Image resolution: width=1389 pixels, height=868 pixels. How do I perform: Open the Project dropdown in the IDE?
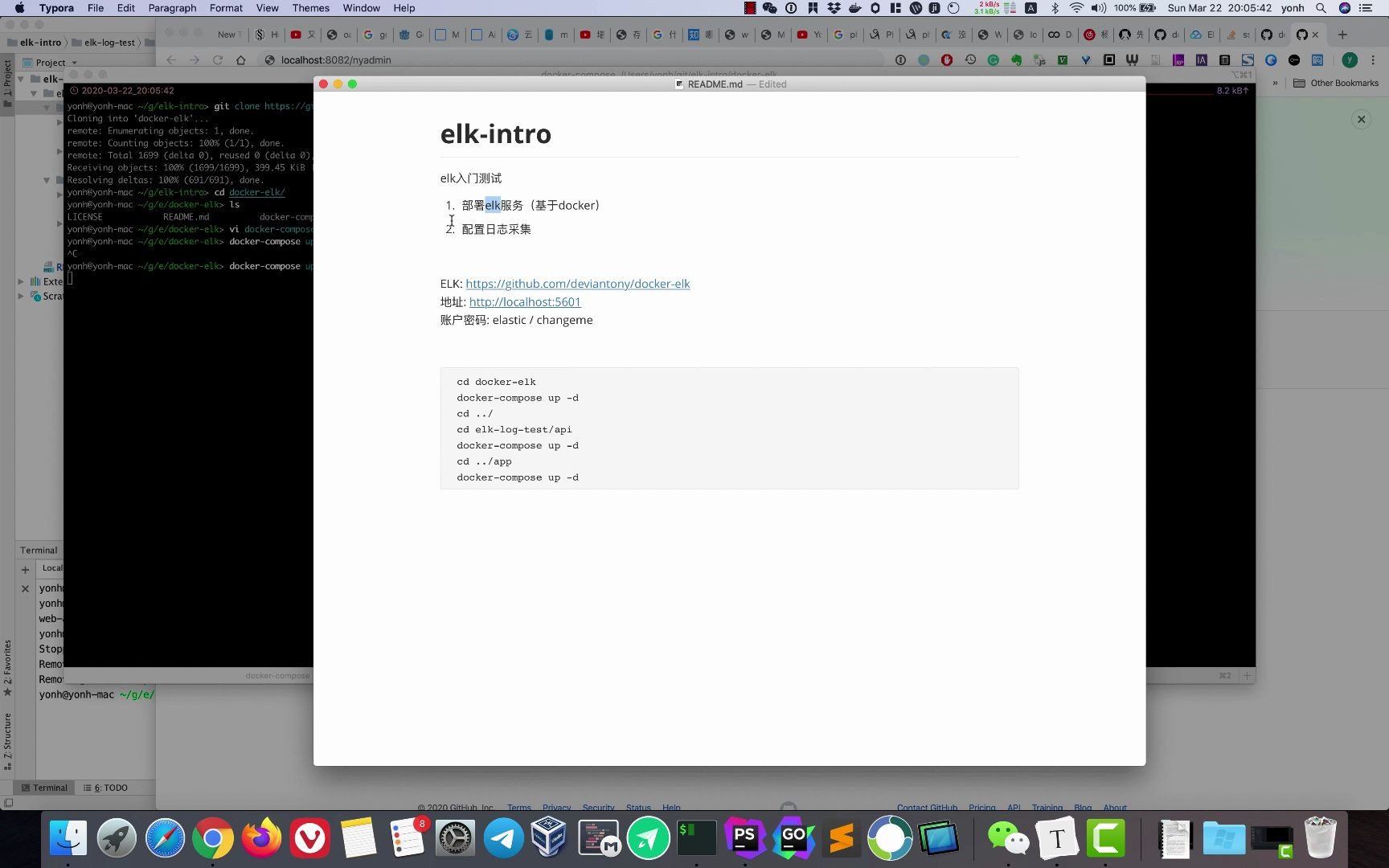coord(50,63)
